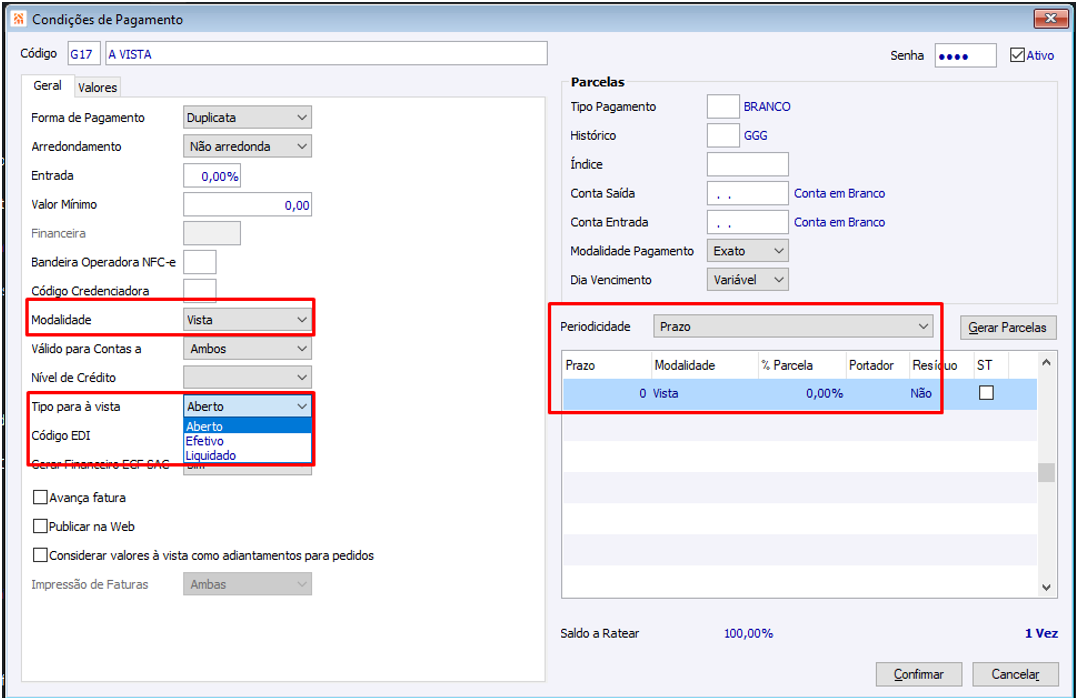This screenshot has height=698, width=1076.
Task: Choose Liquidado in the dropdown list
Action: [x=248, y=455]
